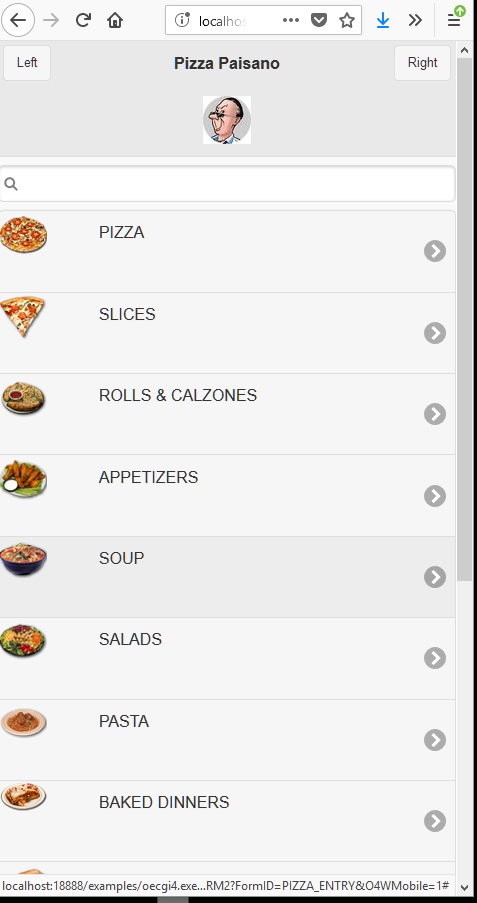
Task: Click the Right header button
Action: point(422,63)
